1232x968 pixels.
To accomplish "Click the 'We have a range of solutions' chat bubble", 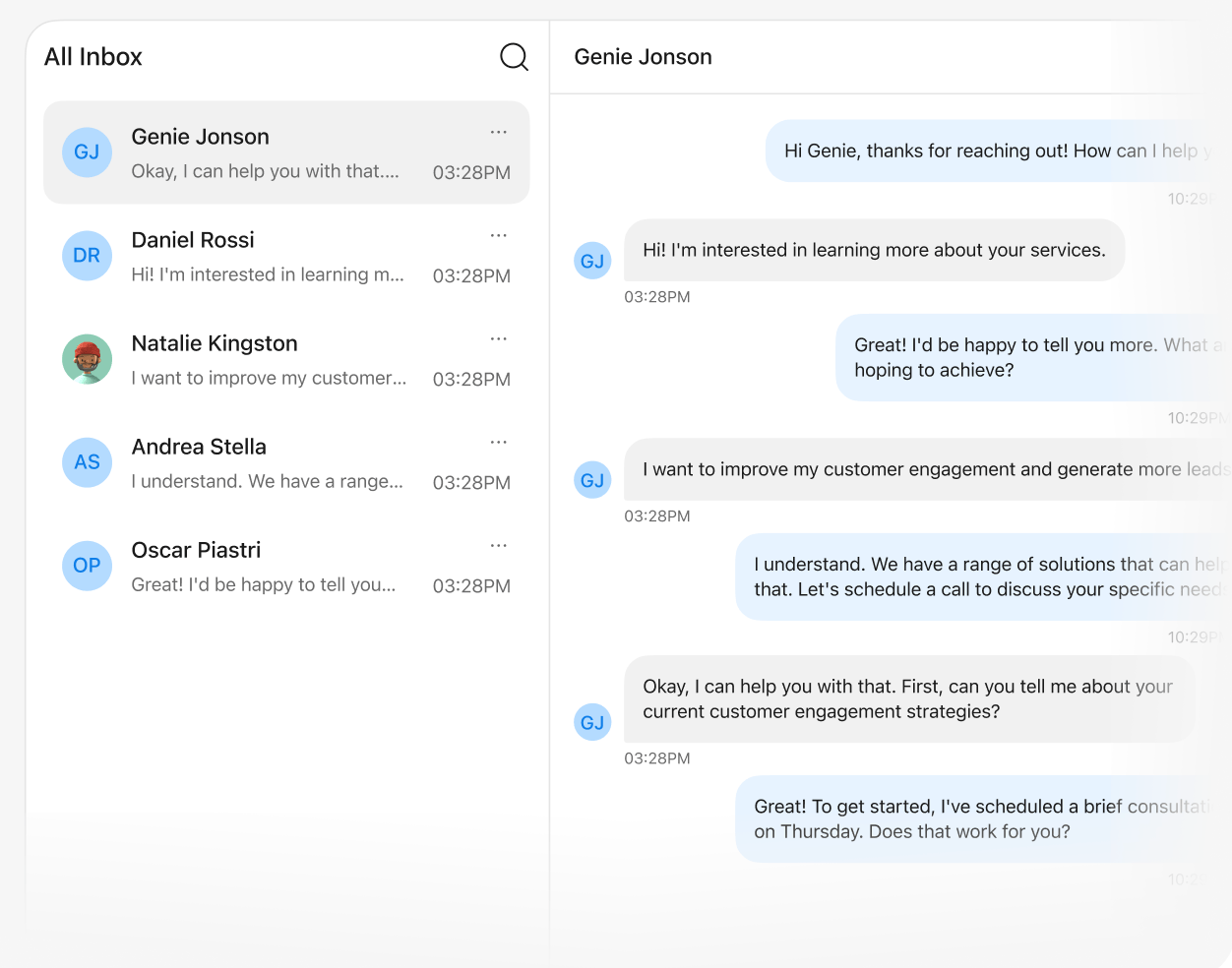I will click(983, 576).
